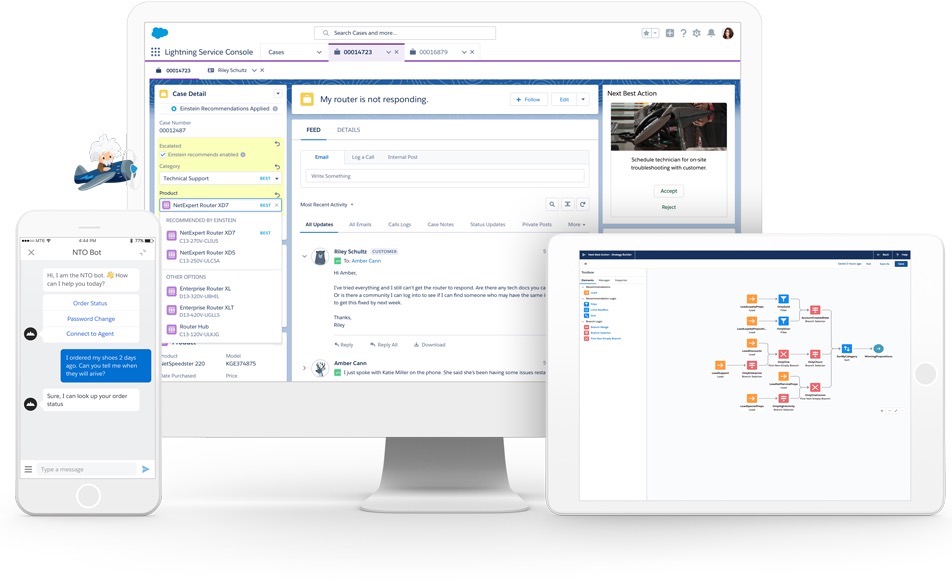
Task: Select the Private Posts feed filter
Action: click(x=537, y=225)
